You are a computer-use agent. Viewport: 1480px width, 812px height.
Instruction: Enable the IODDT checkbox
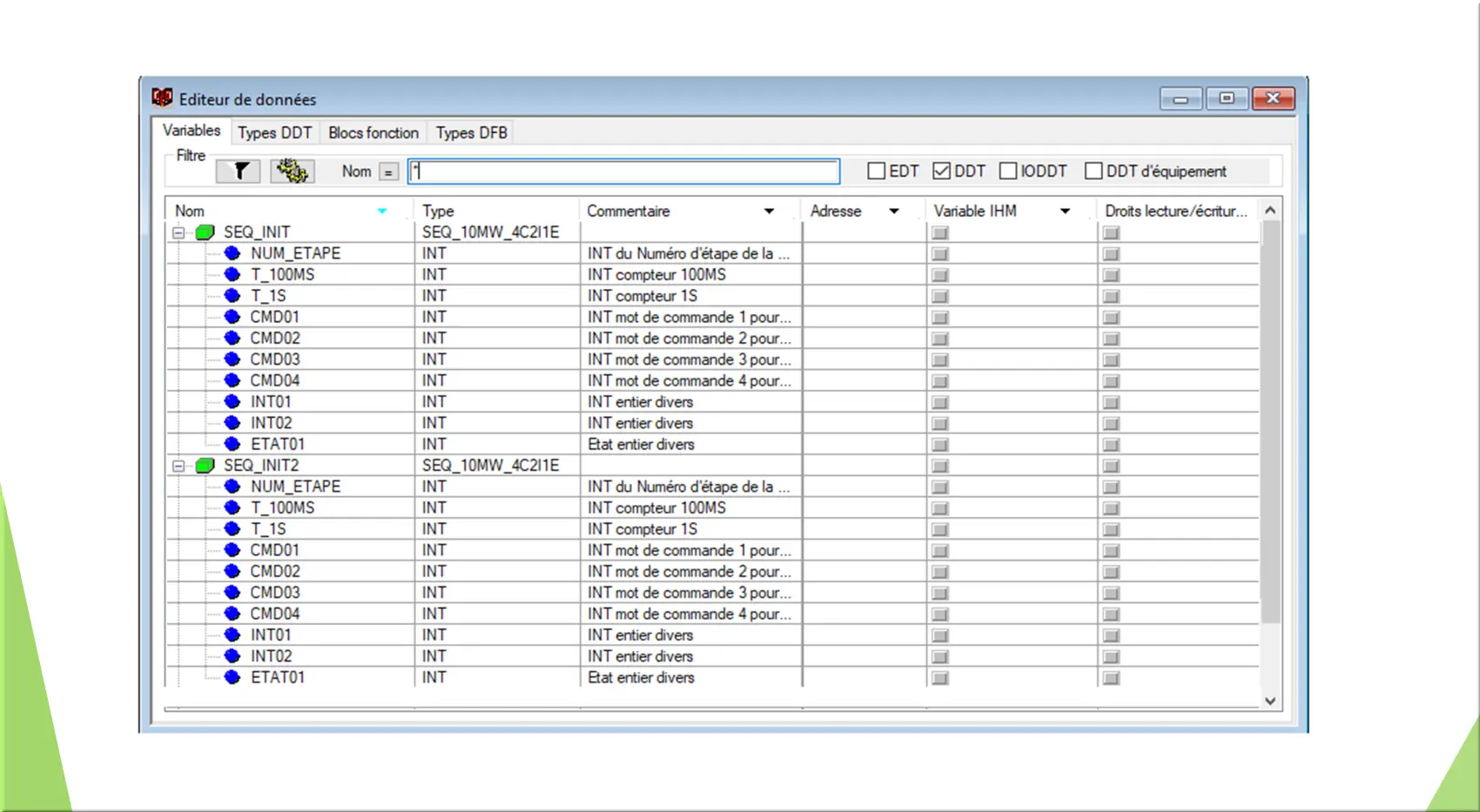coord(1008,171)
